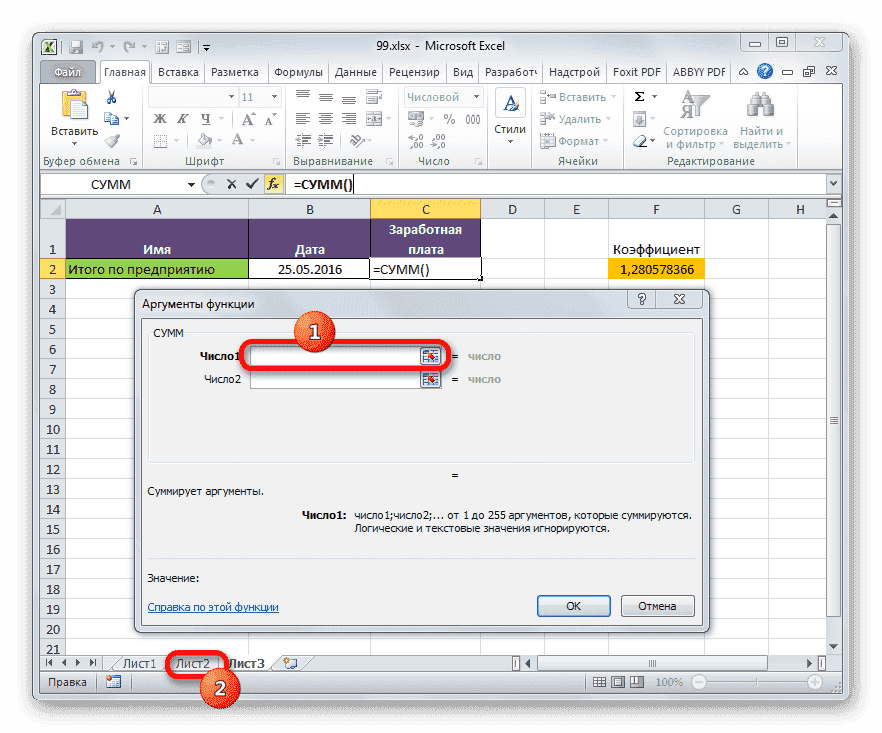This screenshot has width=882, height=733.
Task: Click the cell reference selector in Число1 field
Action: coord(431,356)
